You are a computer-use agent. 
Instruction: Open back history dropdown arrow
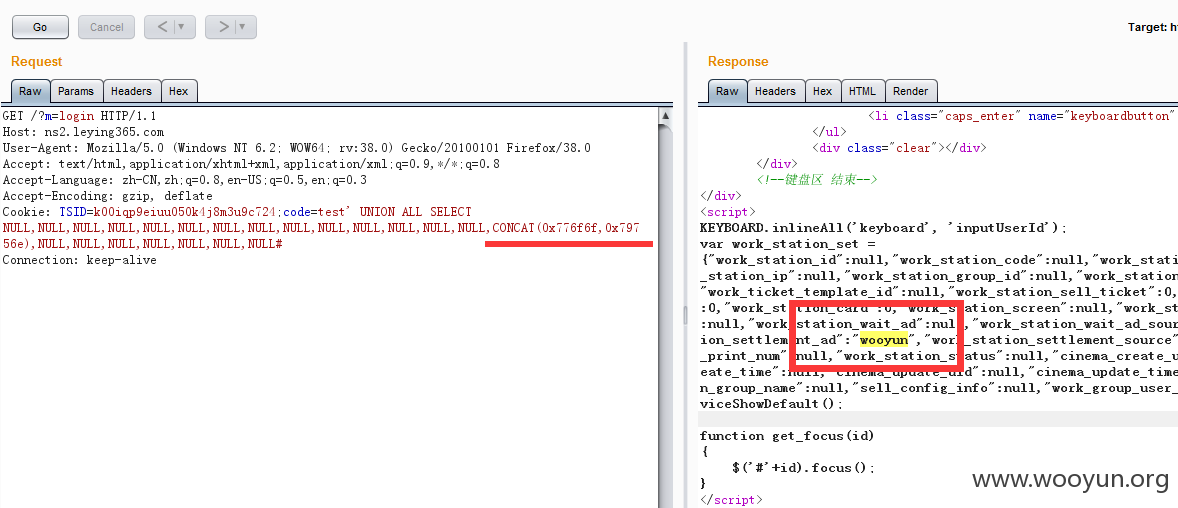(184, 27)
